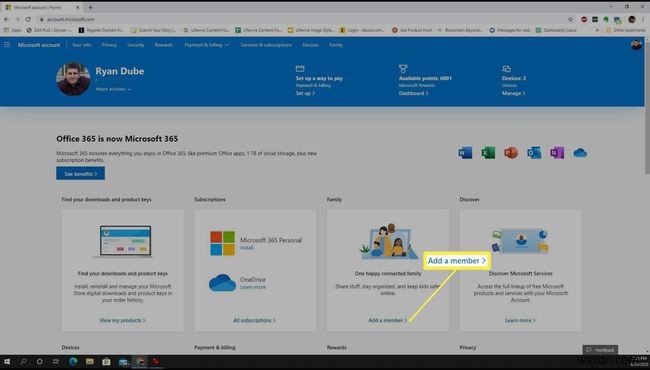This screenshot has width=650, height=370.
Task: Open the Chrome profile avatar in toolbar
Action: (x=632, y=19)
